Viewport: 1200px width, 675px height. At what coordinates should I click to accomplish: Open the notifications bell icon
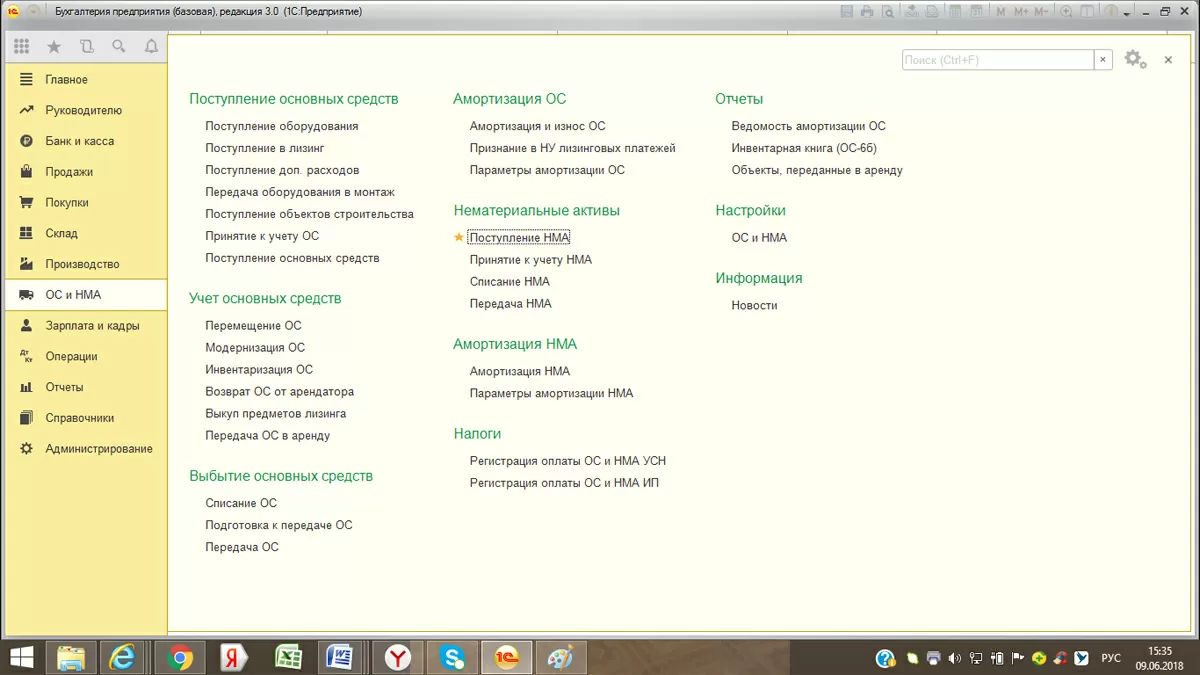[151, 46]
